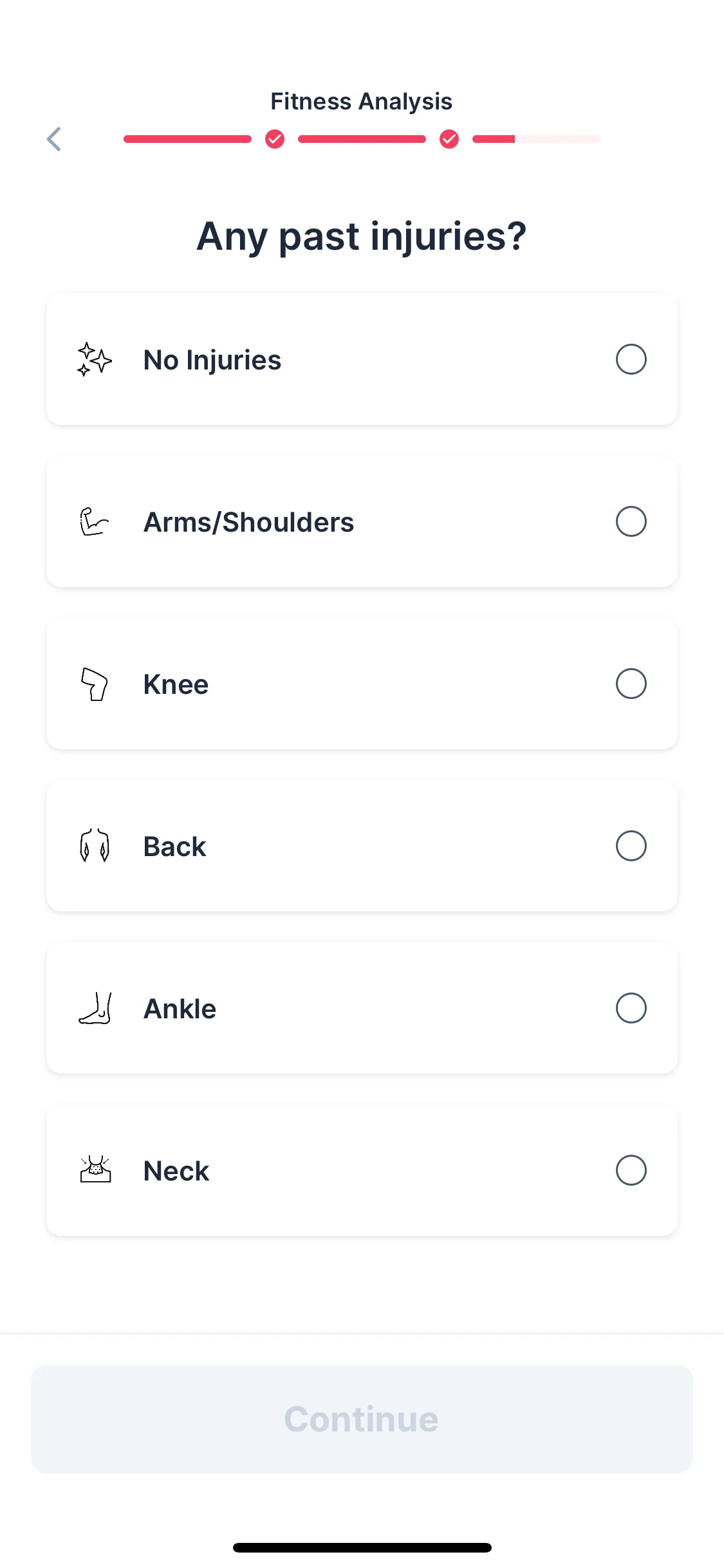Check the Neck radio button
The width and height of the screenshot is (724, 1568).
[x=631, y=1170]
